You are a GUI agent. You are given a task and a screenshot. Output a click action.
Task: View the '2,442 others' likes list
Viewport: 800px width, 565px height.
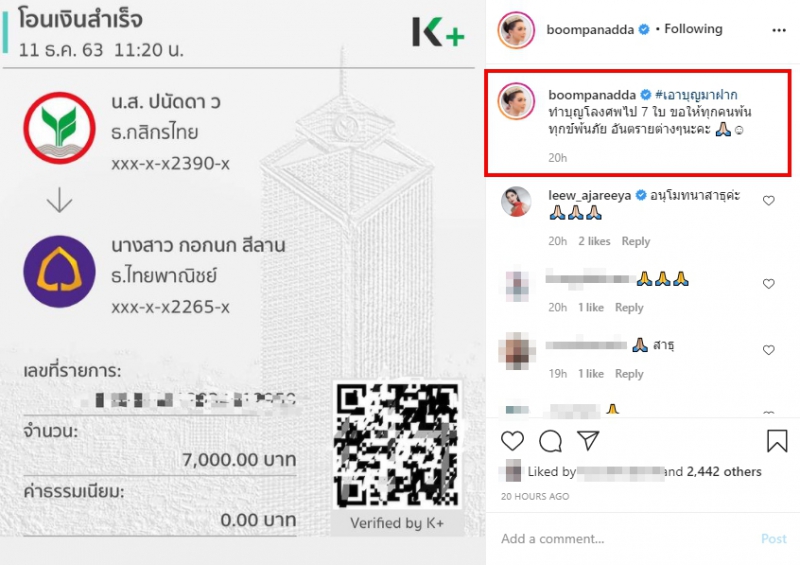click(x=723, y=472)
